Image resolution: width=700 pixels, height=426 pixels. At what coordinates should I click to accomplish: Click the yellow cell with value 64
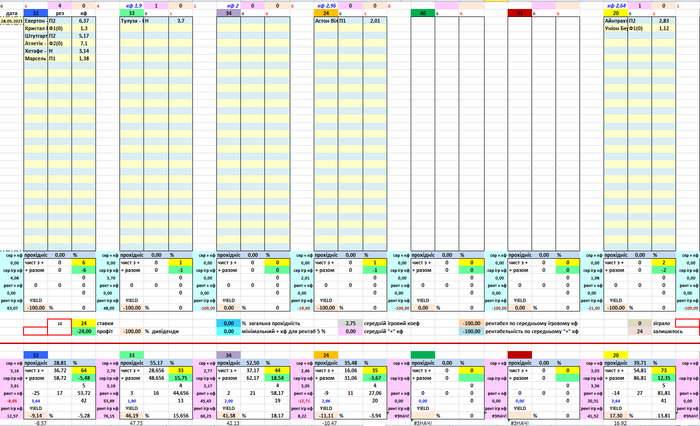pyautogui.click(x=83, y=371)
